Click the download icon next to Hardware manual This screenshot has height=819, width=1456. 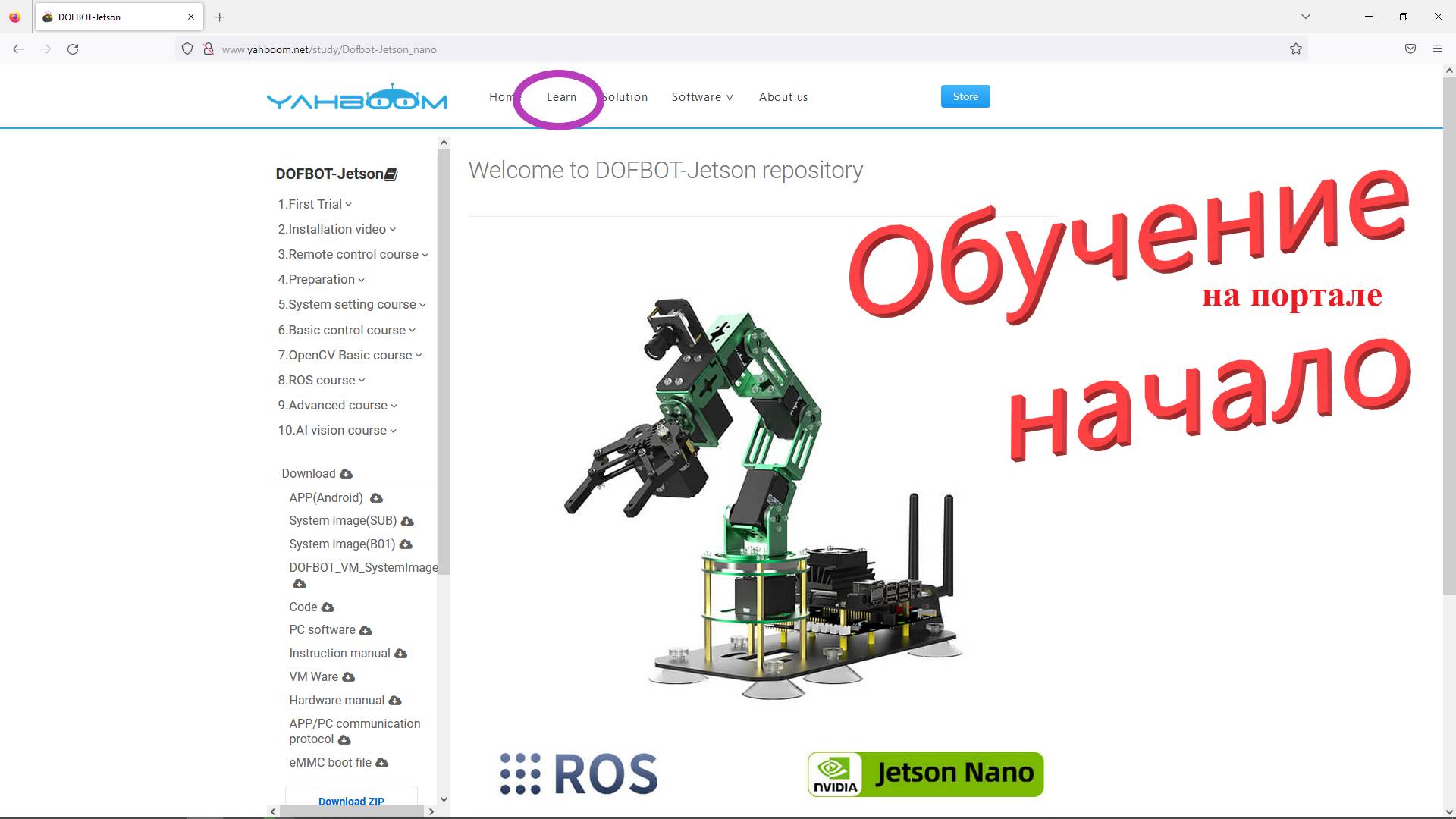[x=394, y=701]
